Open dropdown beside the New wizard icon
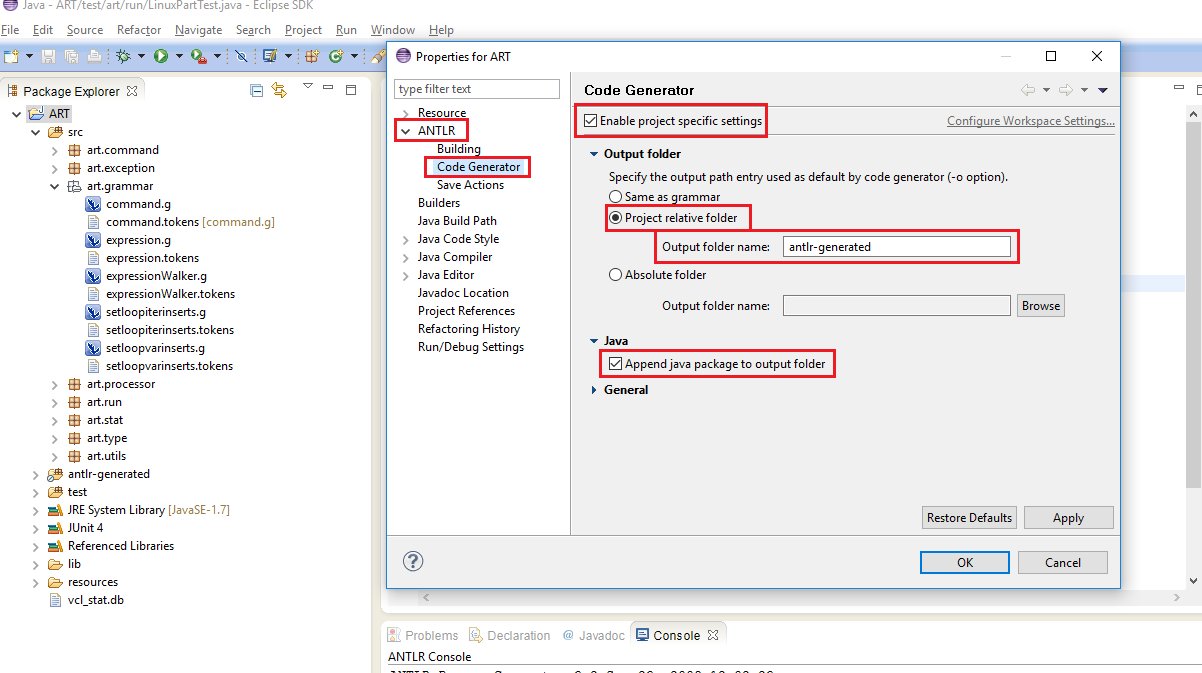Image resolution: width=1202 pixels, height=673 pixels. pyautogui.click(x=29, y=56)
